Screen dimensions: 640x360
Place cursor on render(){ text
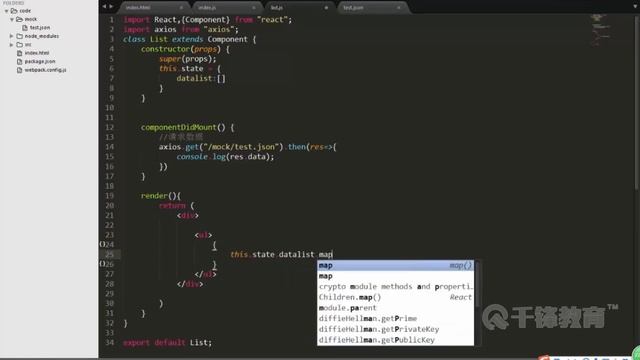click(x=161, y=196)
